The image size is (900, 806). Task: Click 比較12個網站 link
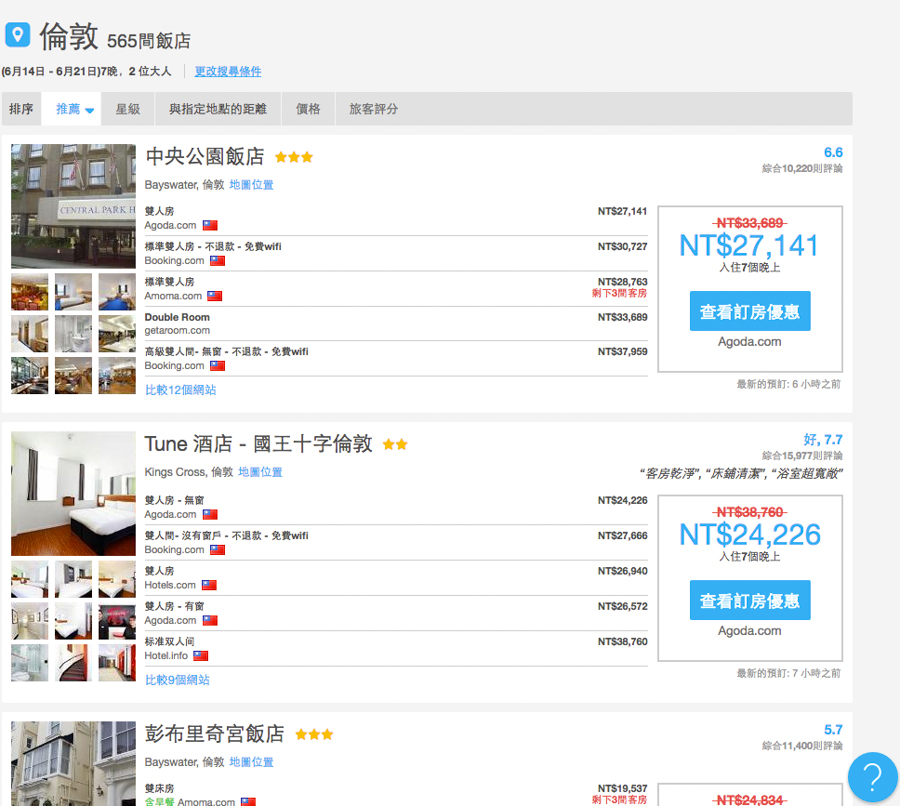click(180, 390)
